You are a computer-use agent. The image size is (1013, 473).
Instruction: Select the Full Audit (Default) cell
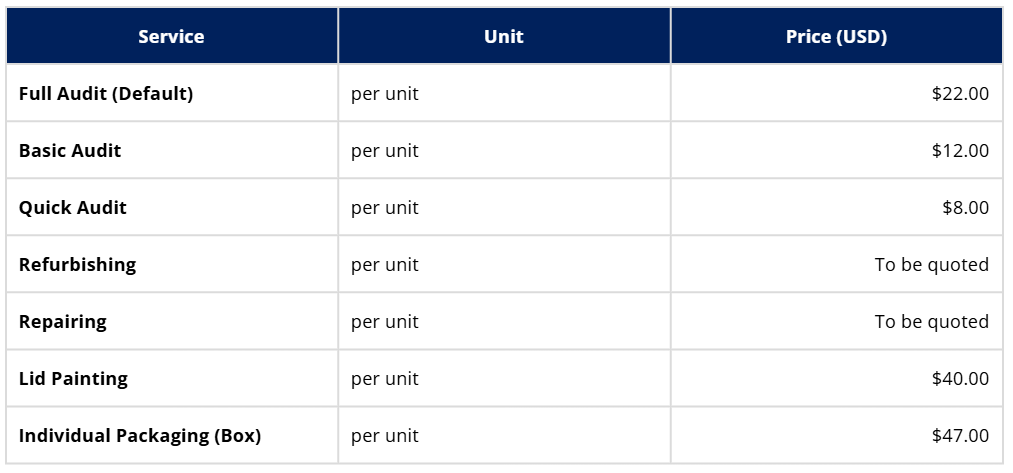tap(106, 94)
